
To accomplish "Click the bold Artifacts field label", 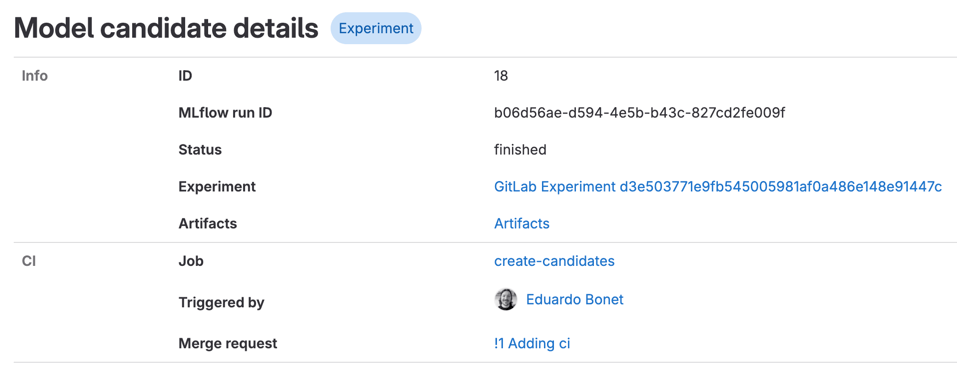I will click(x=208, y=224).
